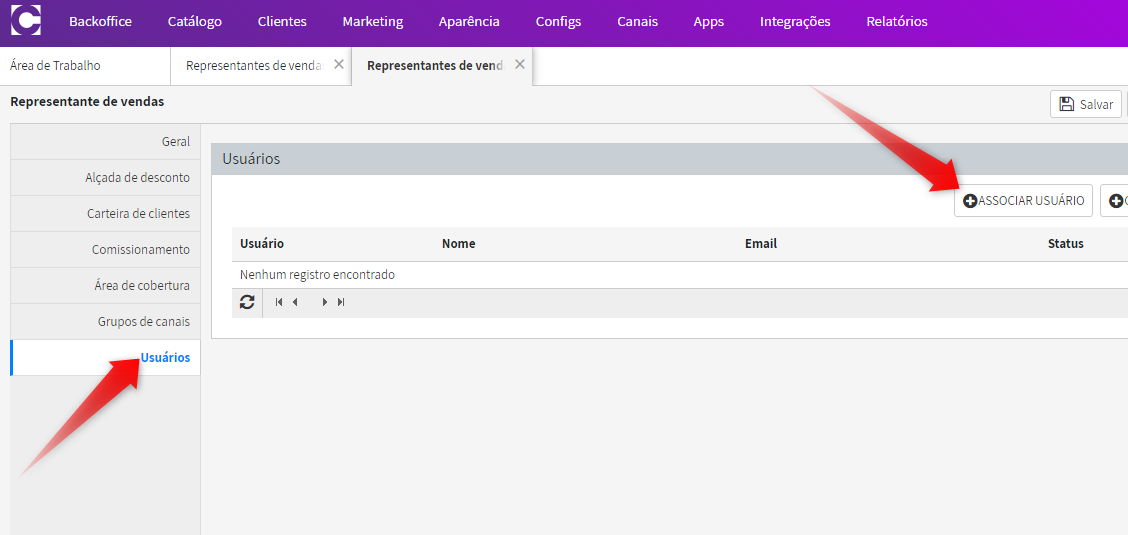1128x535 pixels.
Task: Open the Marketing menu
Action: pyautogui.click(x=373, y=22)
